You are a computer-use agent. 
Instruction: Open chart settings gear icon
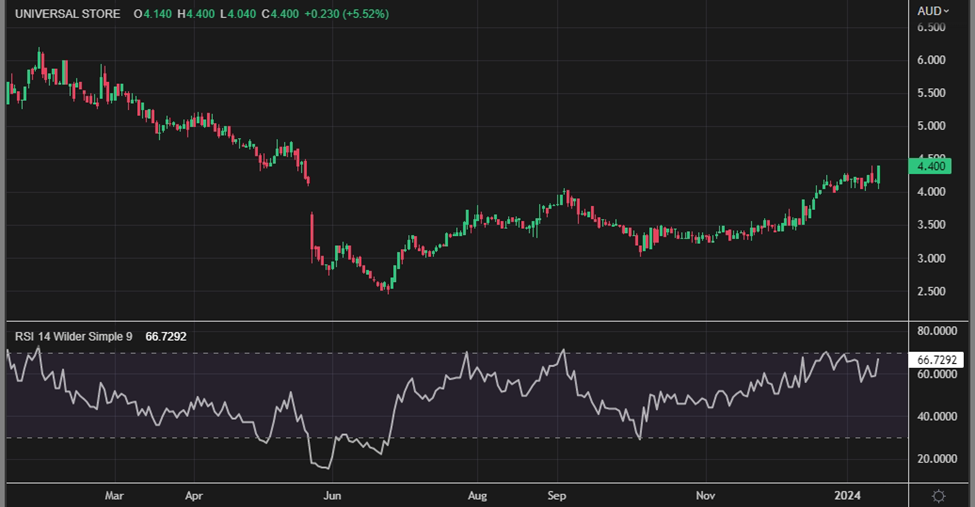[x=938, y=496]
